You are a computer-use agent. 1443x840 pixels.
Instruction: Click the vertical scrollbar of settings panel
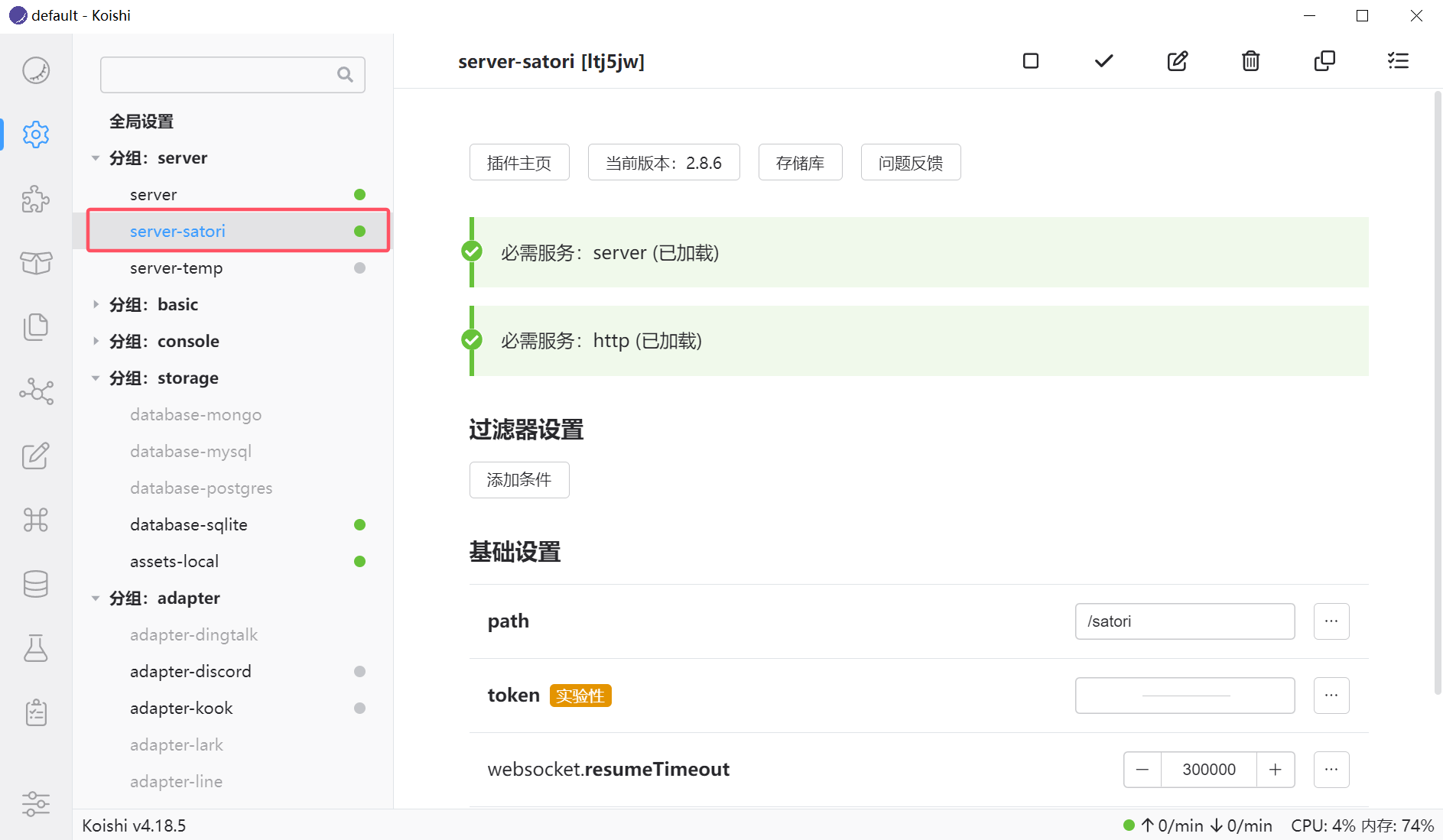coord(1438,391)
